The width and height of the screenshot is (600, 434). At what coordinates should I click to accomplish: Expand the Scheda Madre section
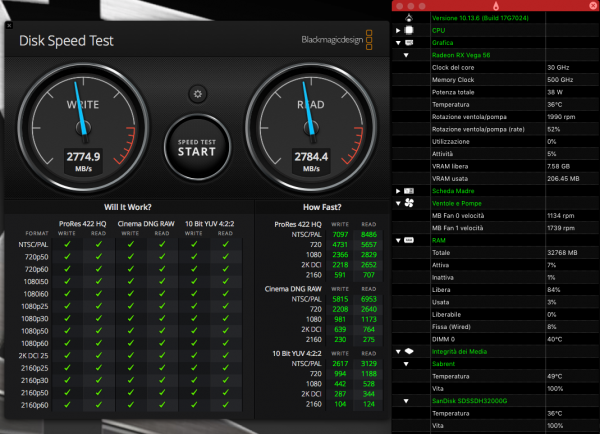click(398, 190)
